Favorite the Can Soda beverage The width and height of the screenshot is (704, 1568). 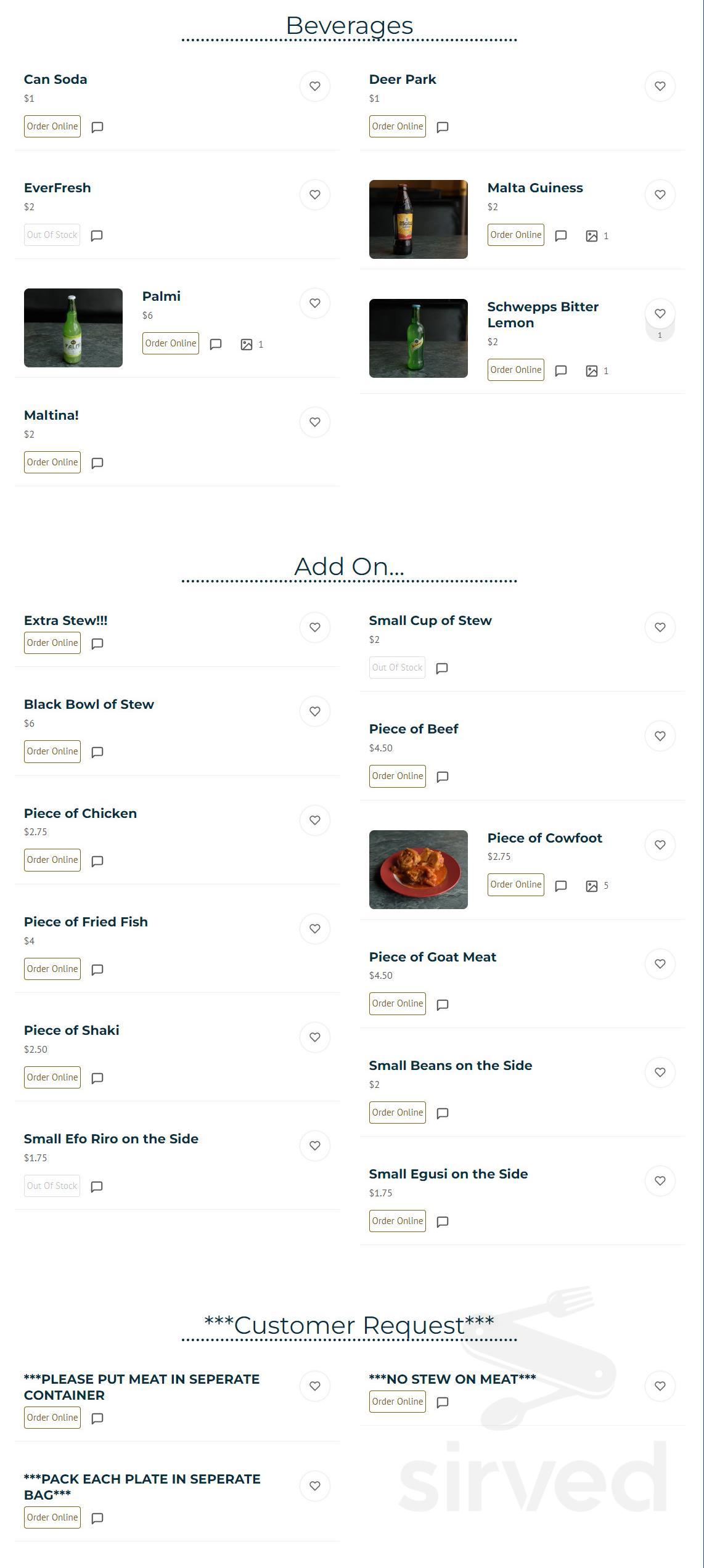pyautogui.click(x=315, y=86)
